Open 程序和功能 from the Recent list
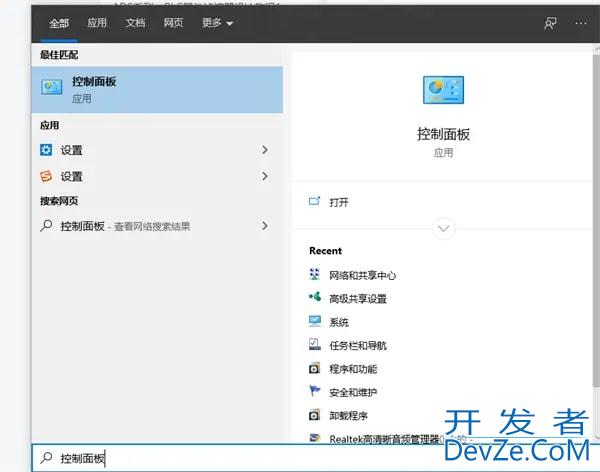Screen dimensions: 600x472 tap(351, 369)
